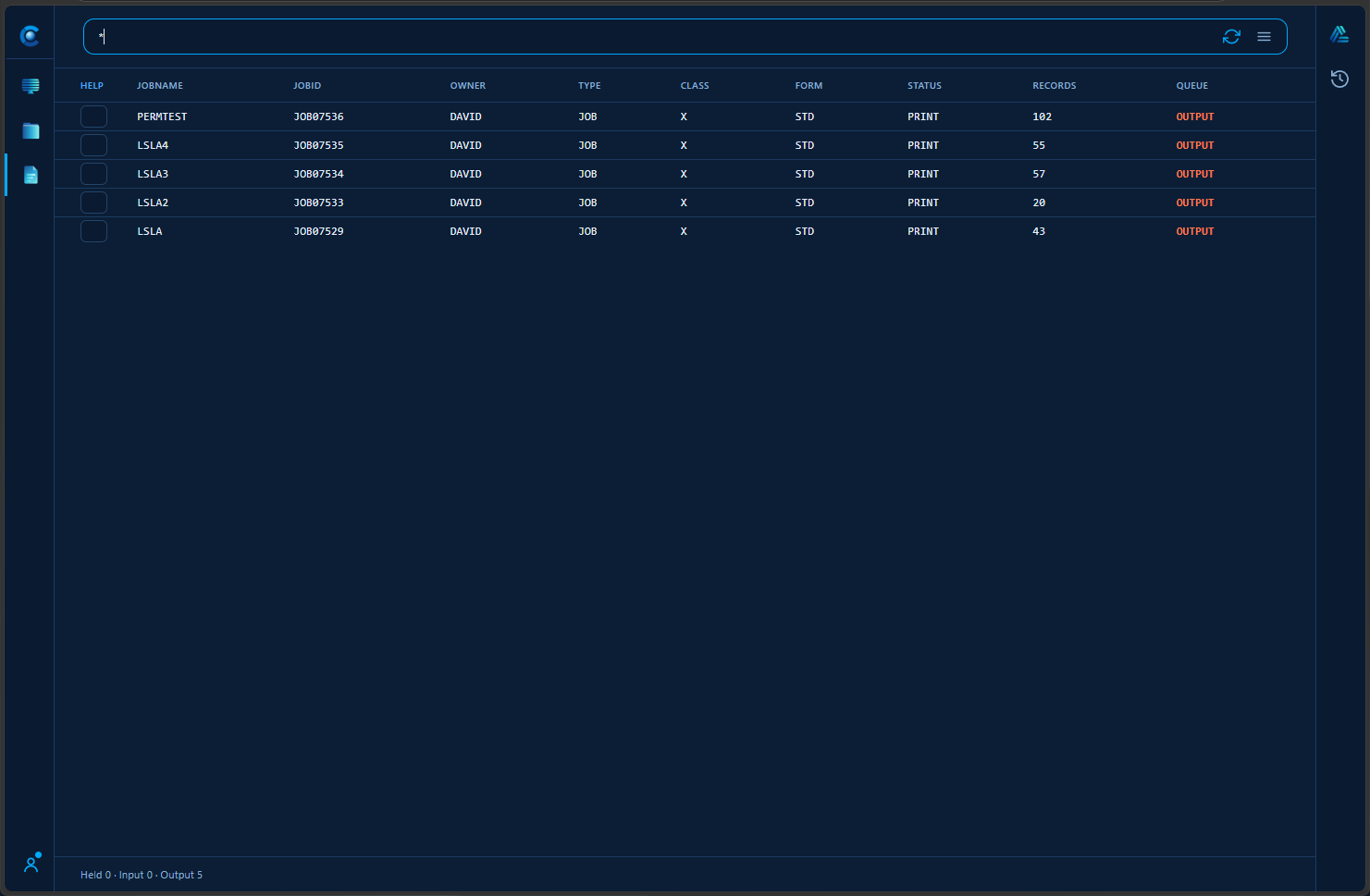Open the datasets folder icon in sidebar
The height and width of the screenshot is (896, 1370).
31,130
